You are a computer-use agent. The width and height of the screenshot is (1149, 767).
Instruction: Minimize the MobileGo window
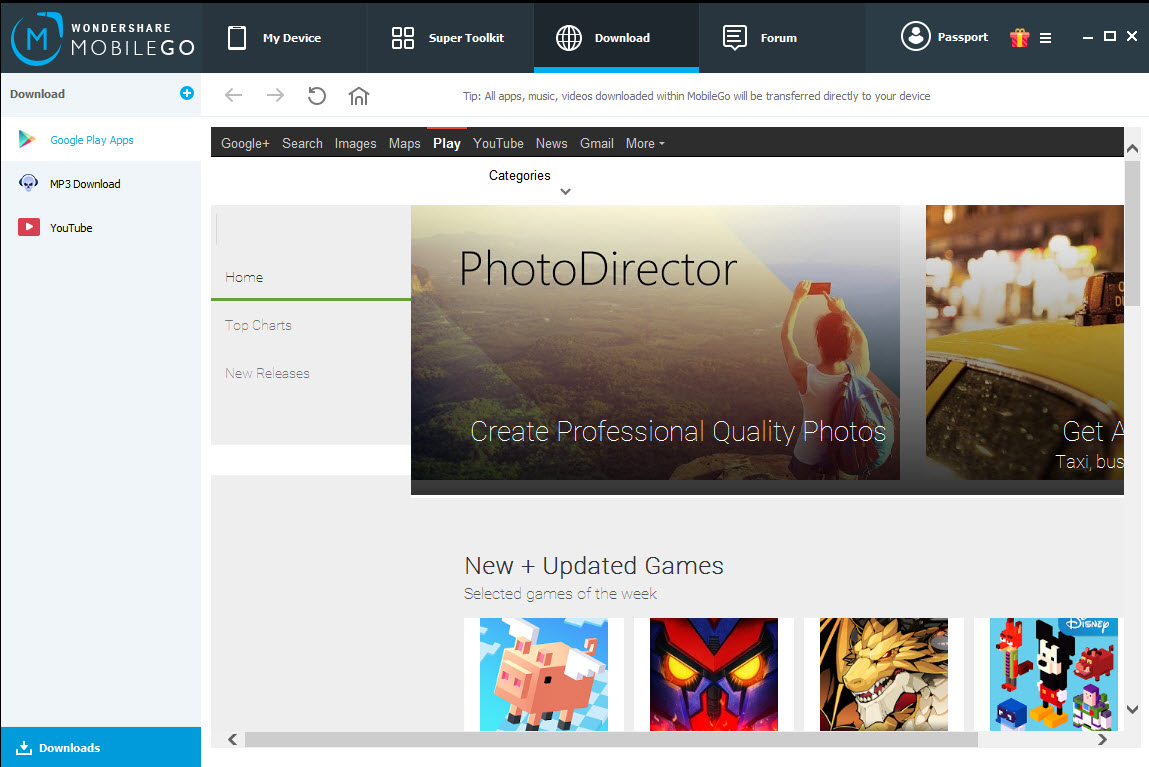[1087, 37]
